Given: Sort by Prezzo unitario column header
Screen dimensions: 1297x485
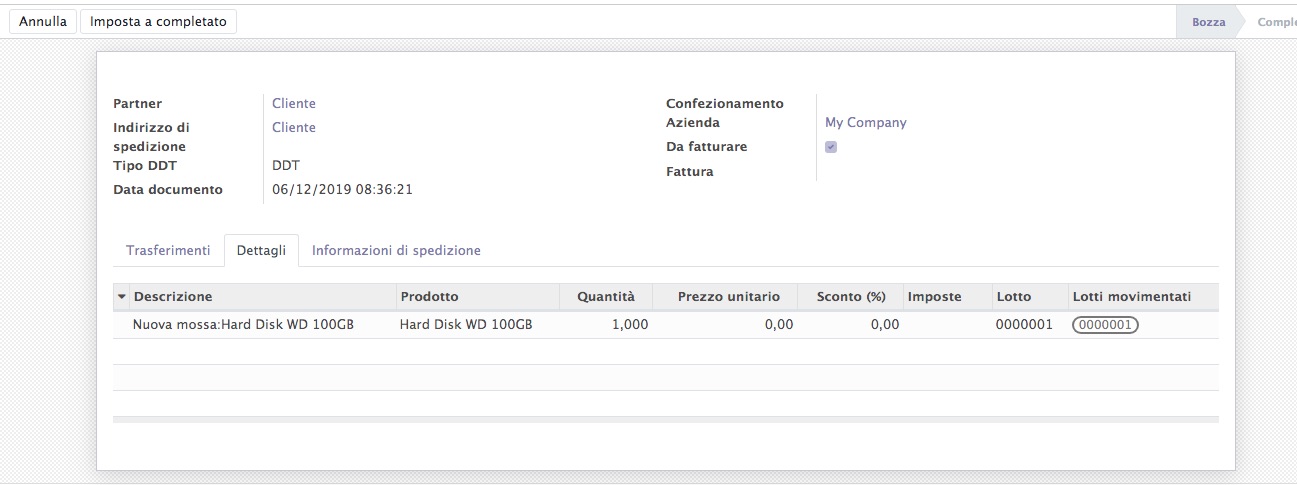Looking at the screenshot, I should coord(725,297).
